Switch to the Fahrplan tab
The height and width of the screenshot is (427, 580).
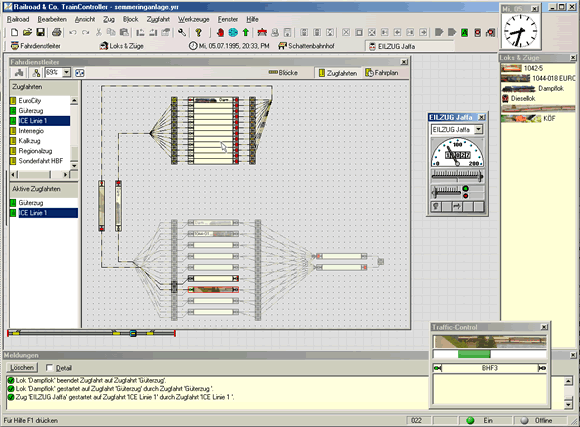[x=382, y=73]
